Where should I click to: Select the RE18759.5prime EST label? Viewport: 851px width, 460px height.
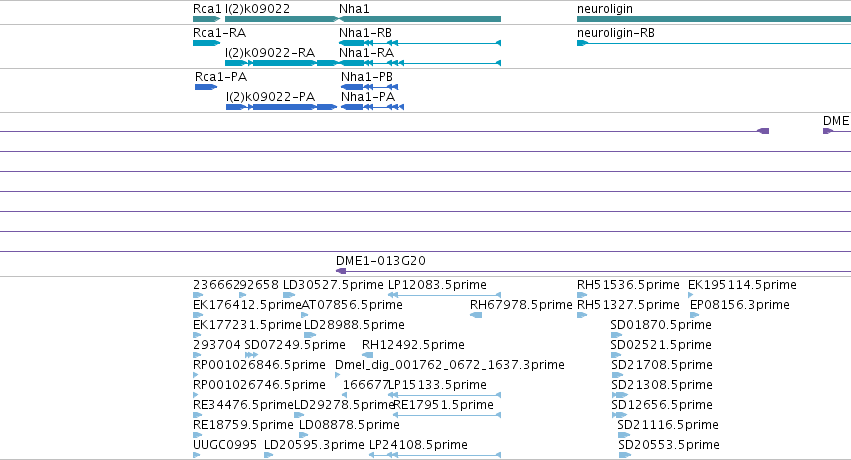click(243, 425)
